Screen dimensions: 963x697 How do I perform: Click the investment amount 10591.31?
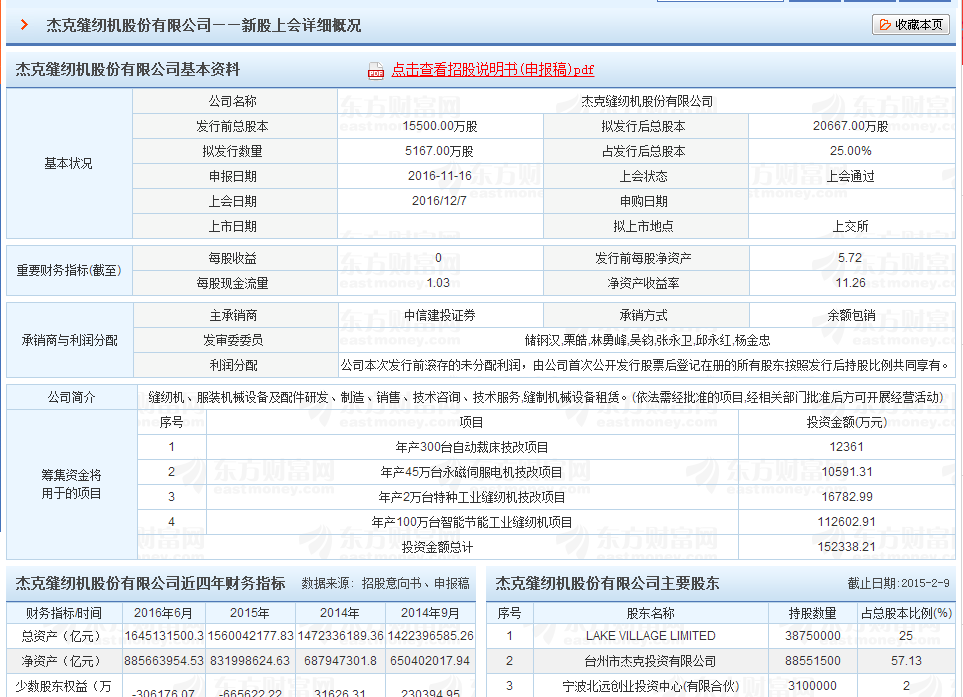[847, 472]
